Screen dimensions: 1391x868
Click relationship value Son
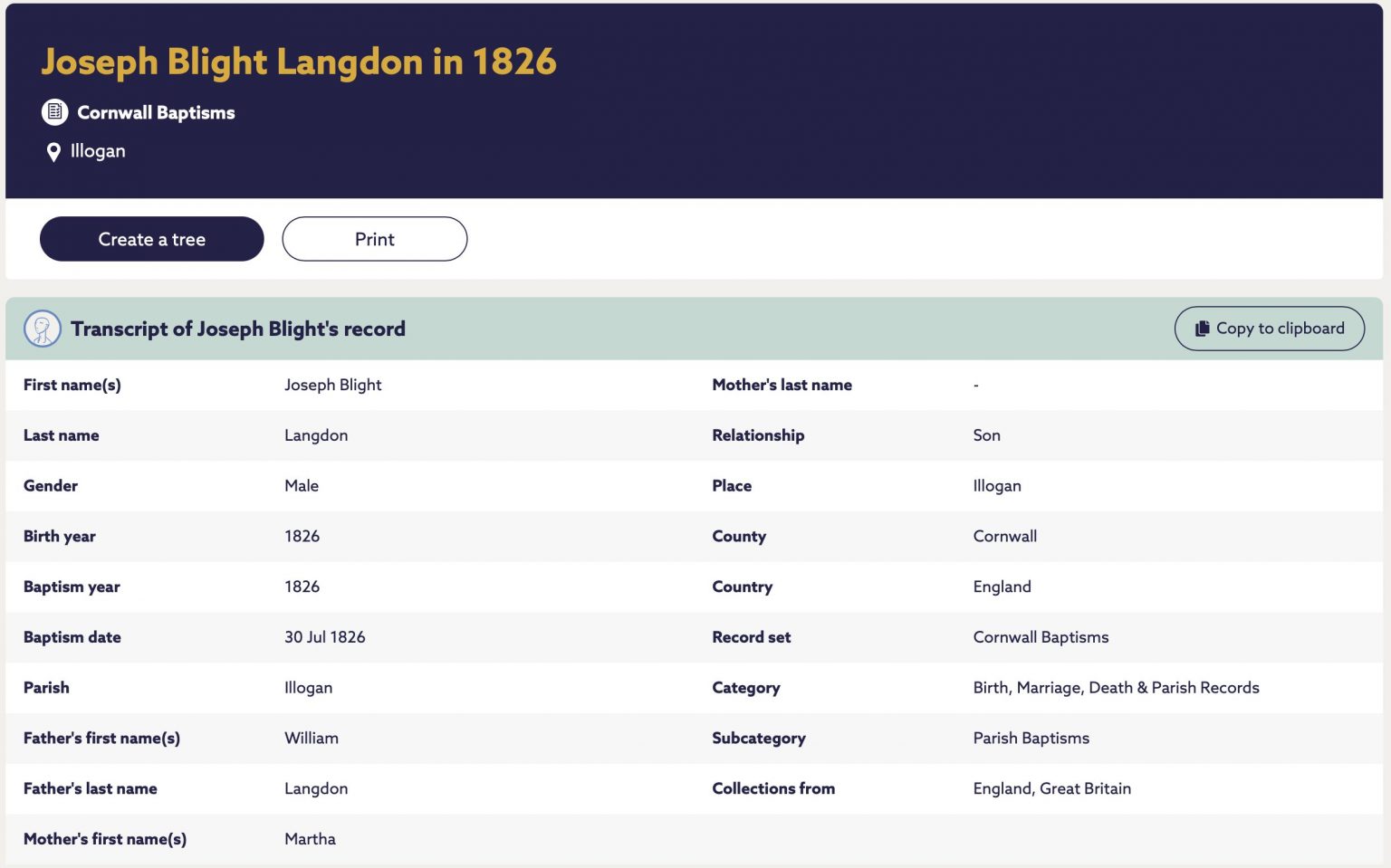pos(986,435)
